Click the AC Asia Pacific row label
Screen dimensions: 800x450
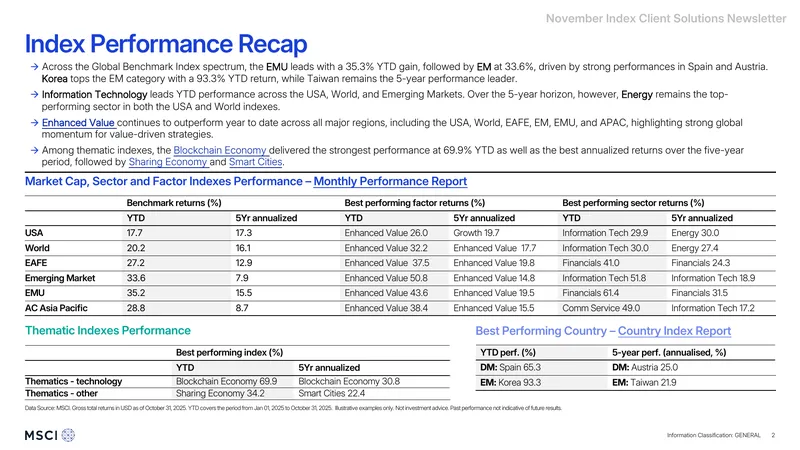[56, 308]
